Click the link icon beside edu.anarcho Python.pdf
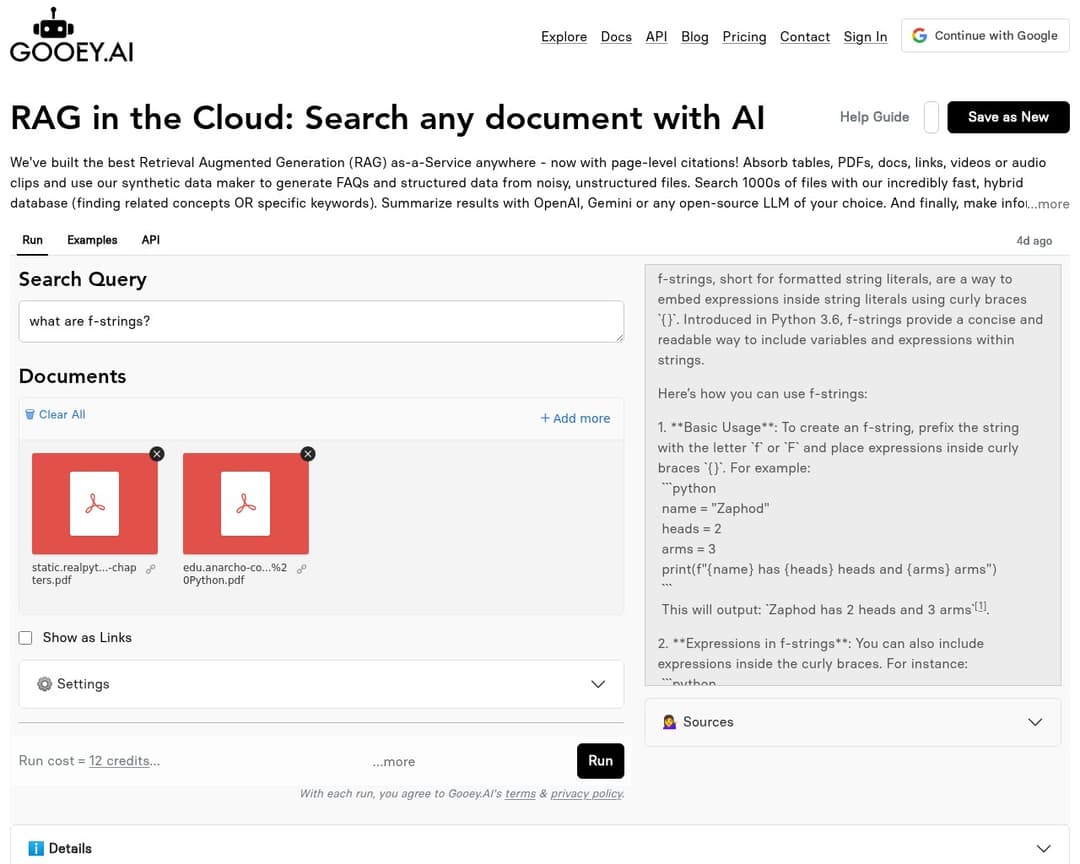 302,568
